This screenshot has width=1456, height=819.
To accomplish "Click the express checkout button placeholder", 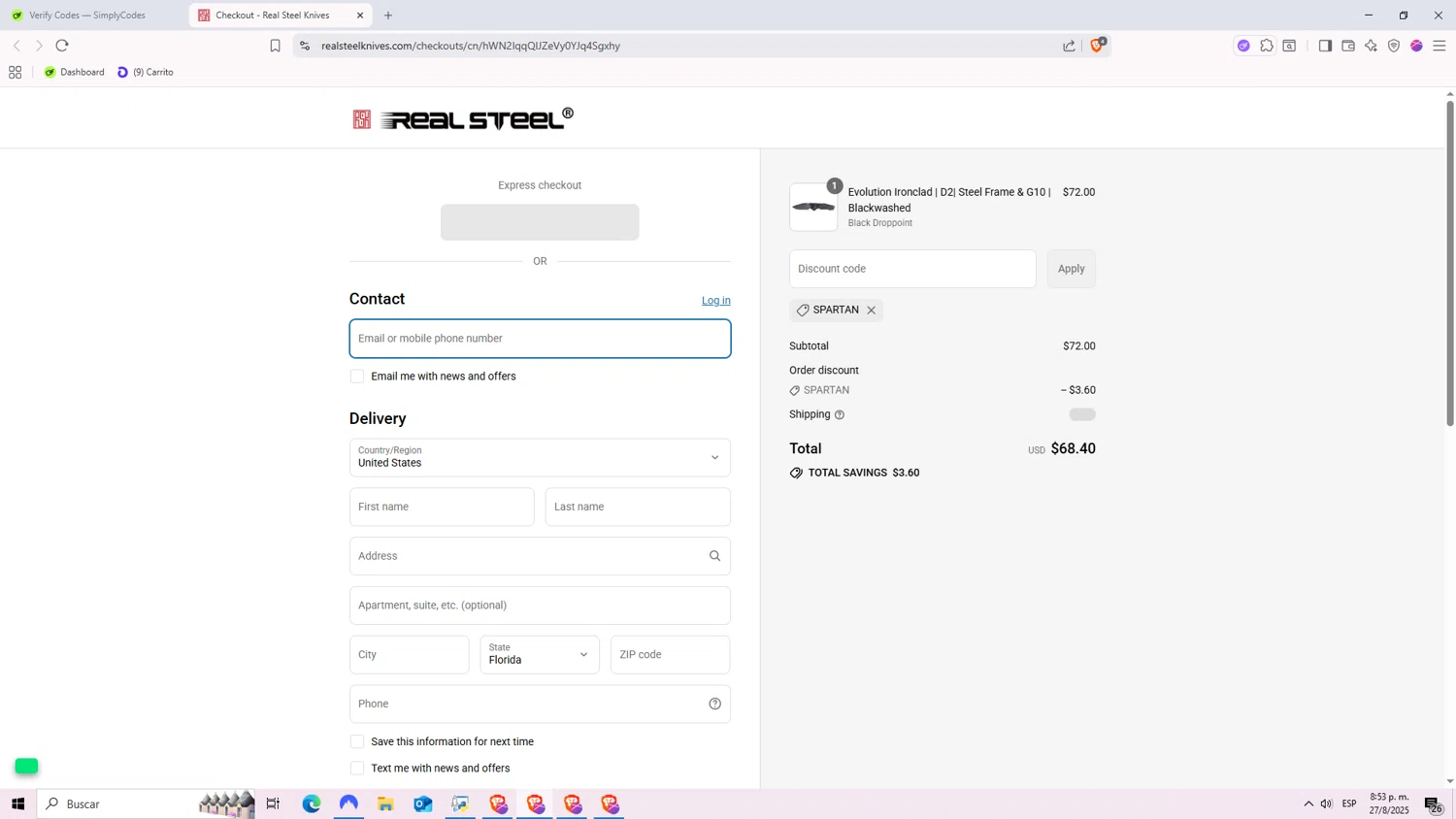I will pos(540,222).
